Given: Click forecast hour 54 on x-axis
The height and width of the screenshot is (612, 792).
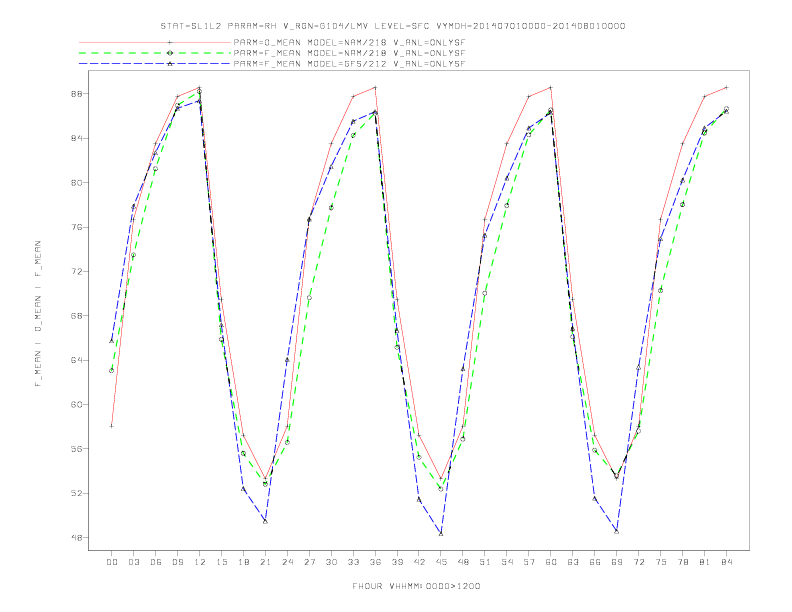Looking at the screenshot, I should [x=507, y=562].
